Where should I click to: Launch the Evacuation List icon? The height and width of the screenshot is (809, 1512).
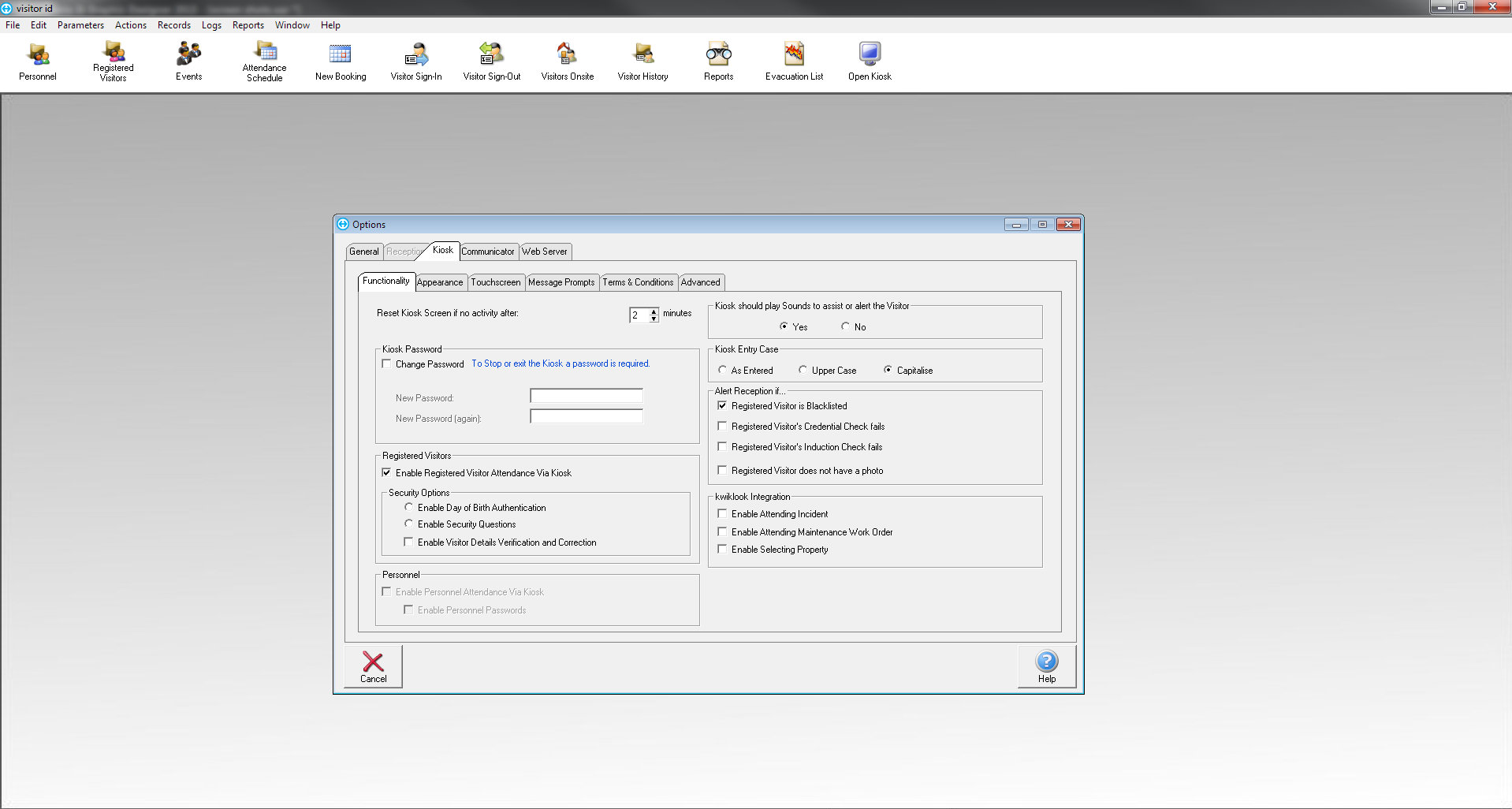(794, 62)
